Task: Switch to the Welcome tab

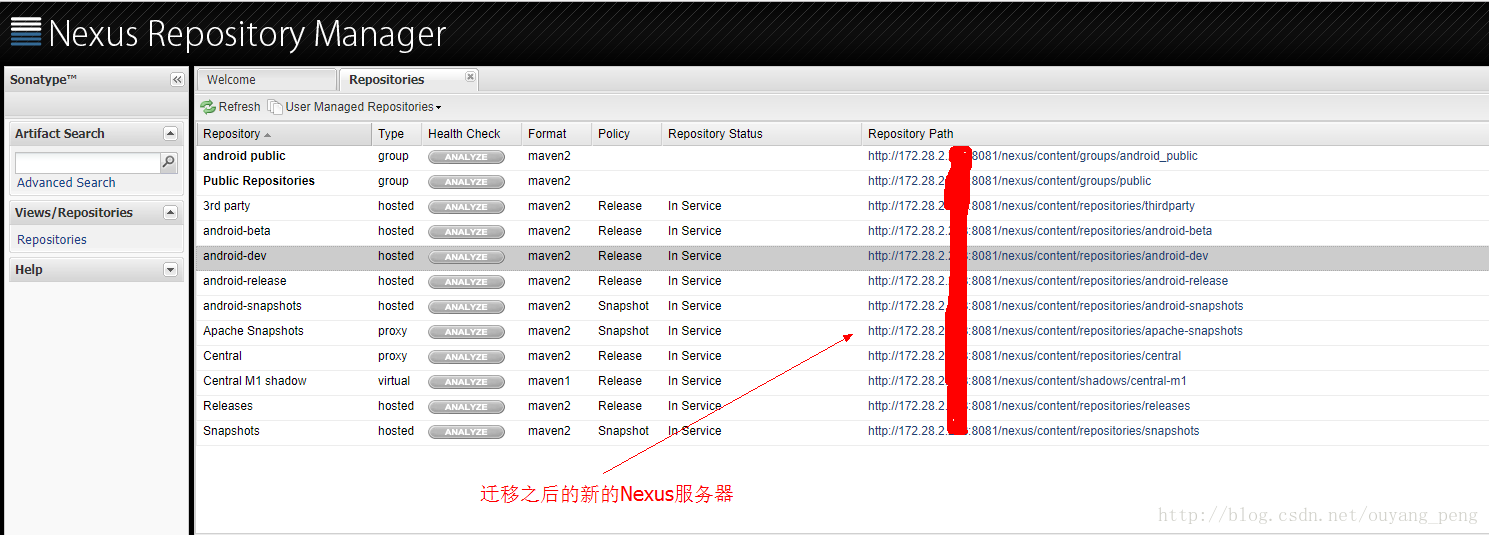Action: tap(266, 80)
